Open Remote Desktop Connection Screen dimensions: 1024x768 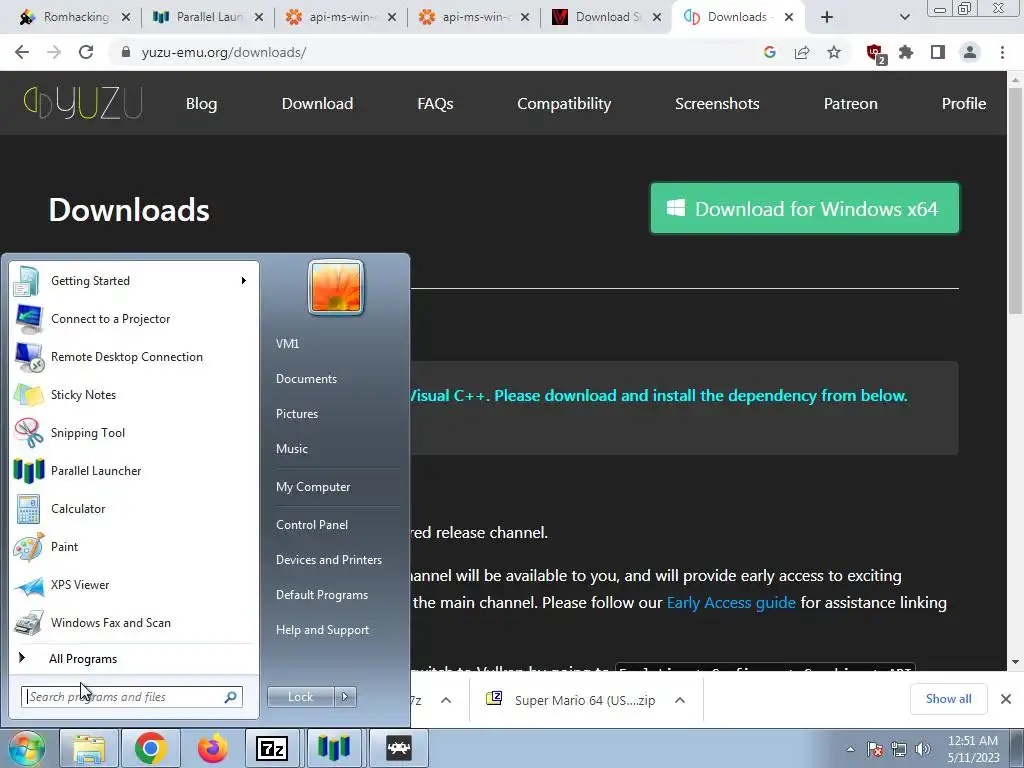(x=134, y=357)
